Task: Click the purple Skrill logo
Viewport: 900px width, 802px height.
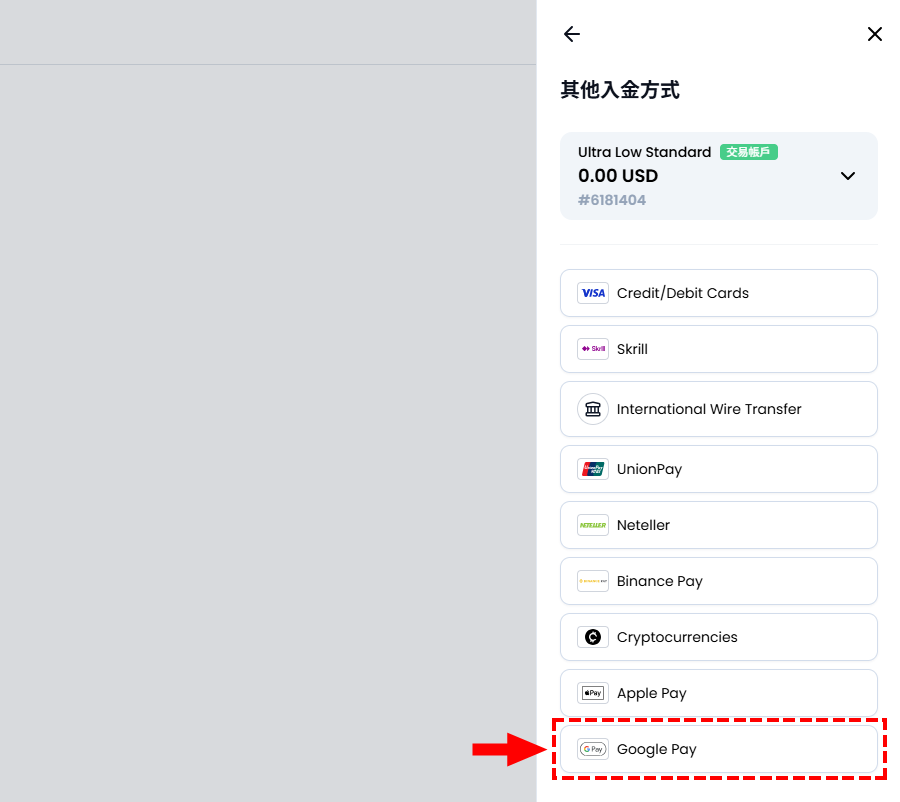Action: click(x=593, y=349)
